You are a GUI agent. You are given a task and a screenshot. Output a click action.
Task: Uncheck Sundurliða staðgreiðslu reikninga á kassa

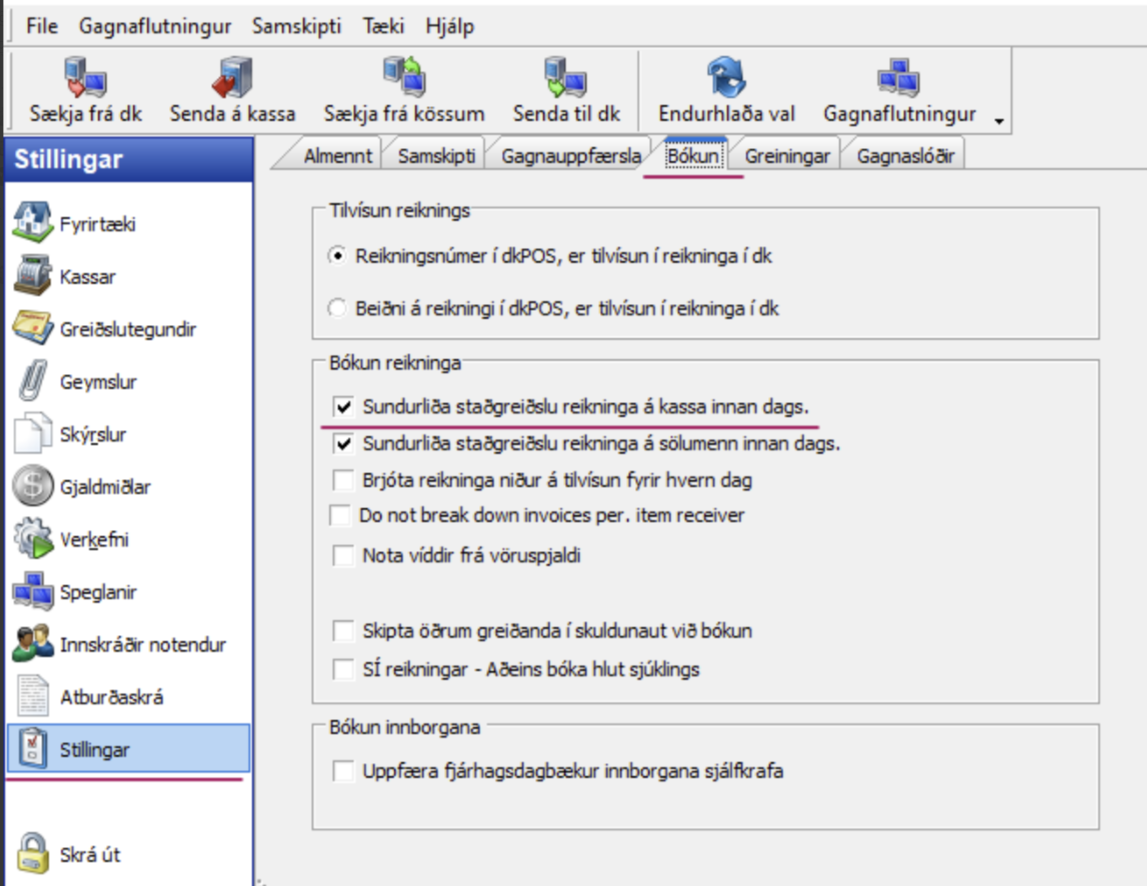point(344,407)
